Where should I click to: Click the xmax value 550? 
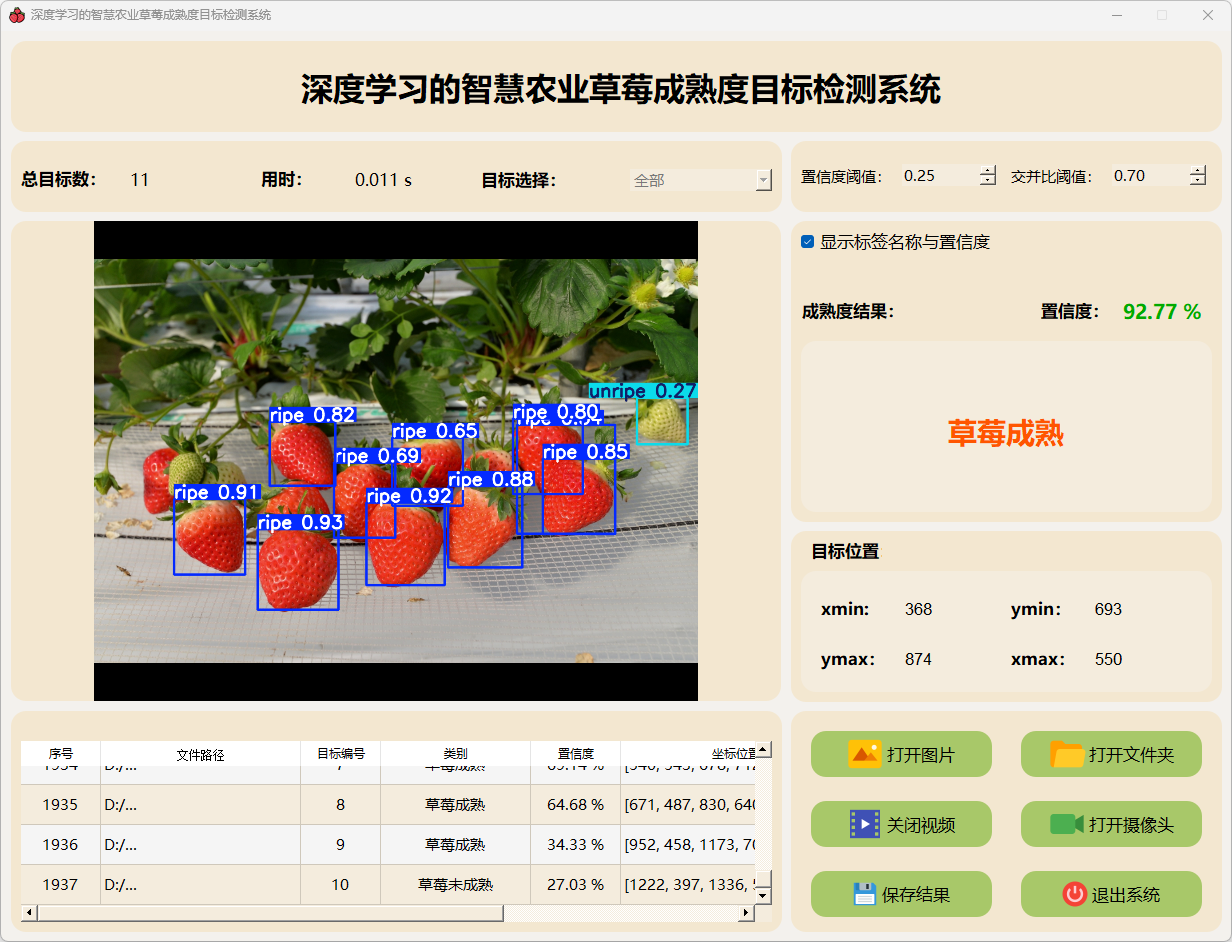pyautogui.click(x=1108, y=659)
